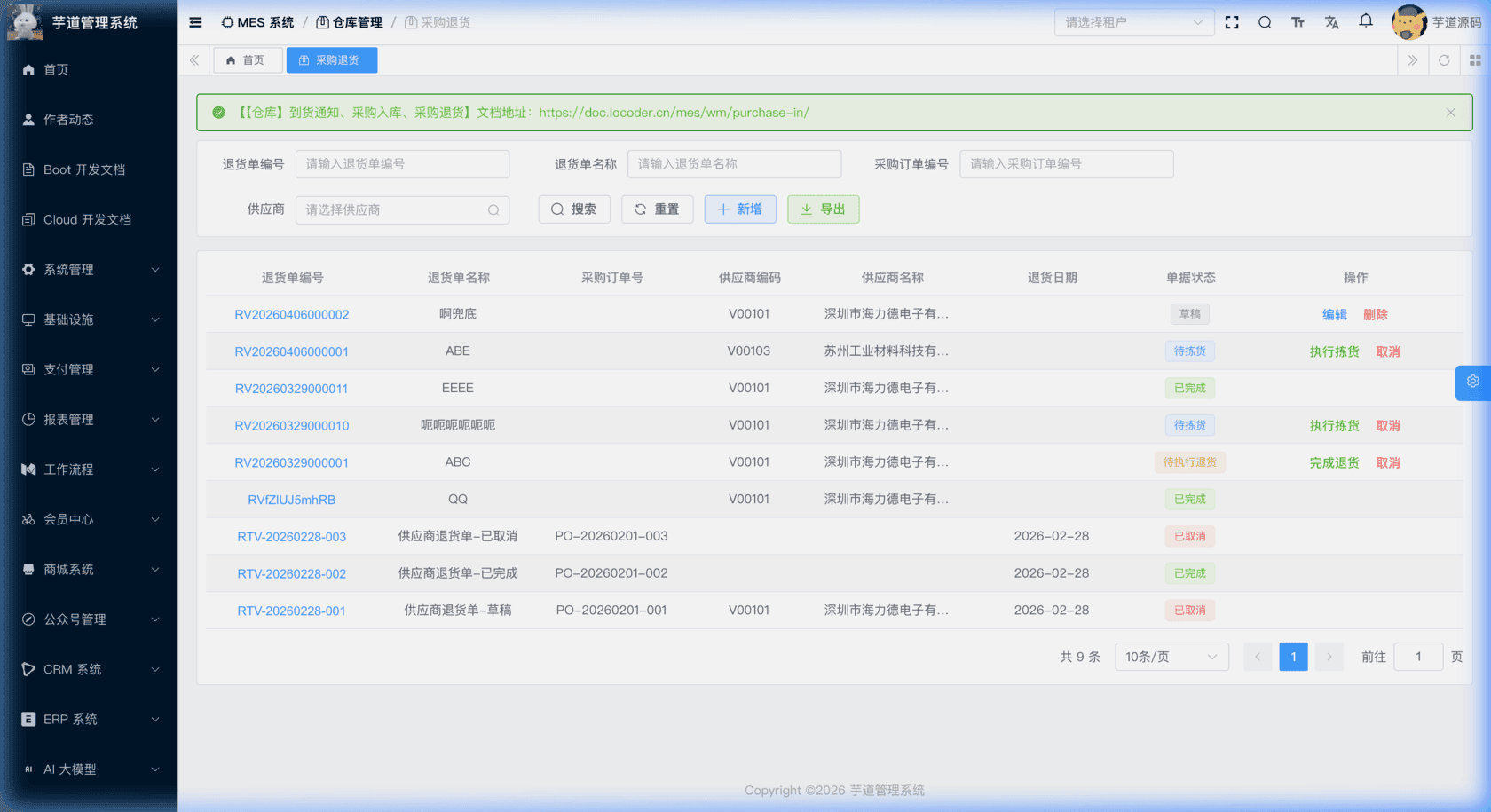The height and width of the screenshot is (812, 1491).
Task: Click the 执行拣货 action for RV20260406000001
Action: coord(1335,351)
